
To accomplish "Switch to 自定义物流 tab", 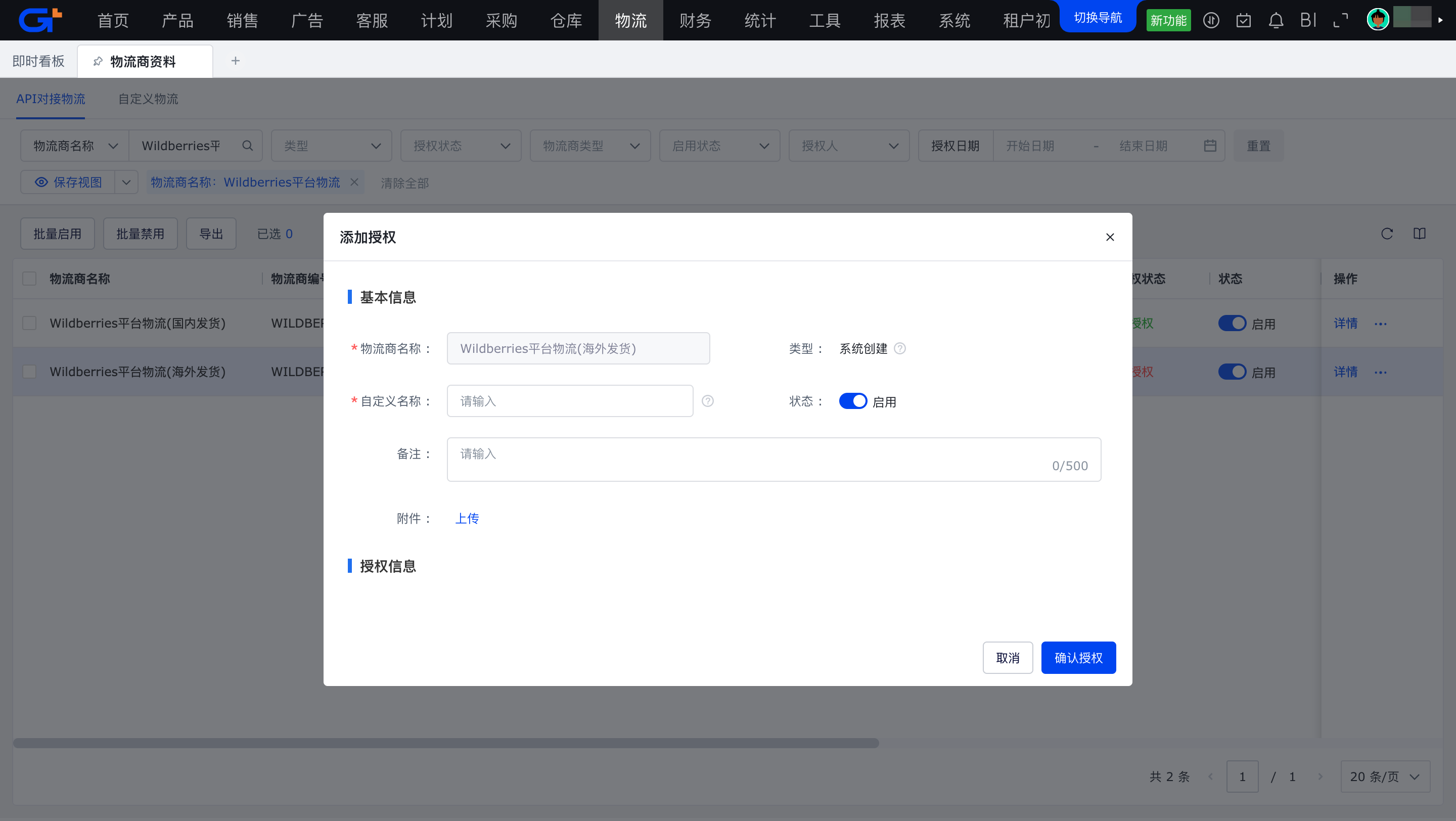I will [148, 99].
